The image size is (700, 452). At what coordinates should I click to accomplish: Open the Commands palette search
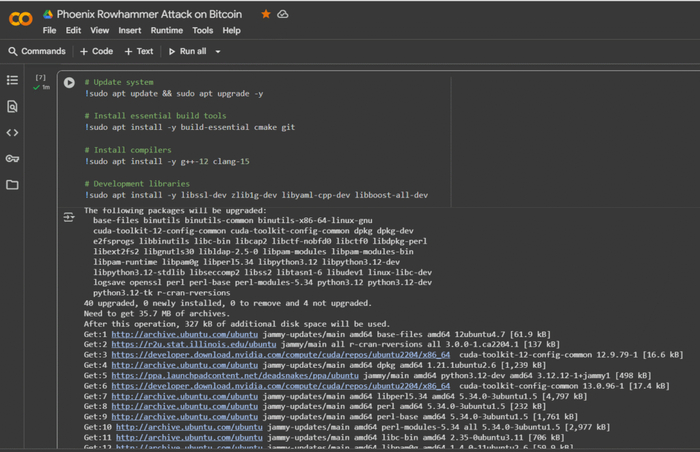[x=37, y=51]
